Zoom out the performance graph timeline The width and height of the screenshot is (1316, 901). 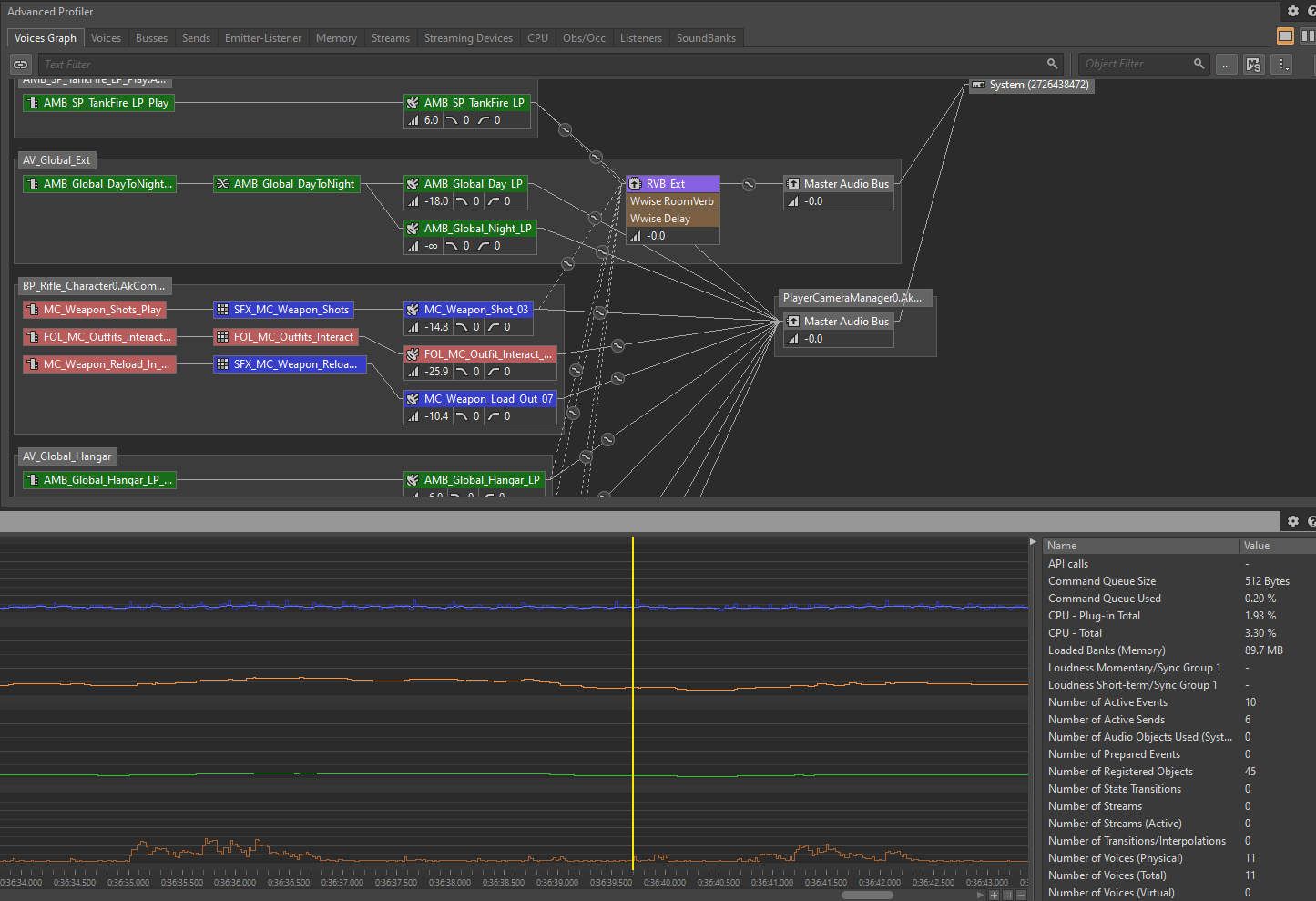[1021, 895]
